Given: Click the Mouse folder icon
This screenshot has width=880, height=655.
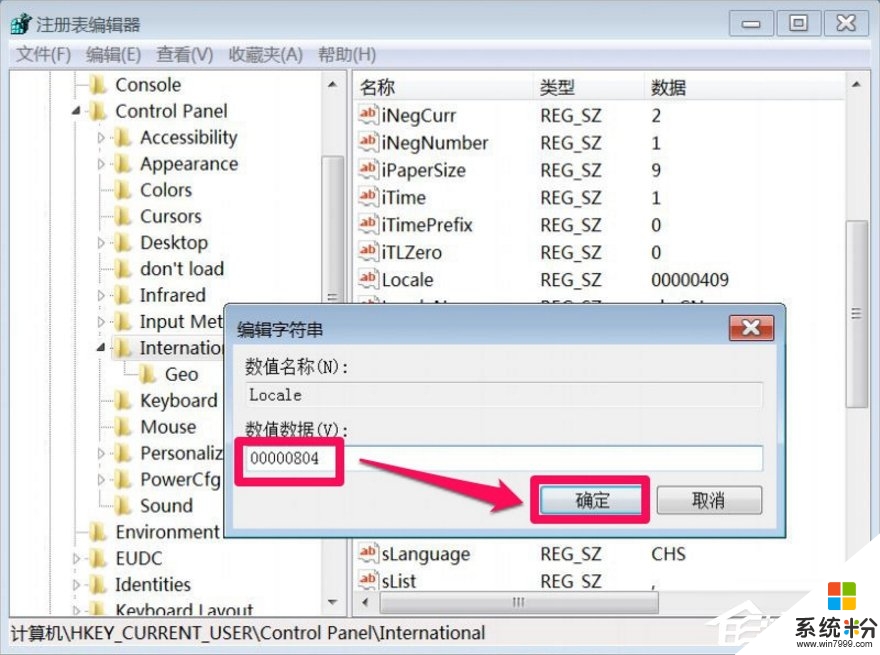Looking at the screenshot, I should 123,427.
